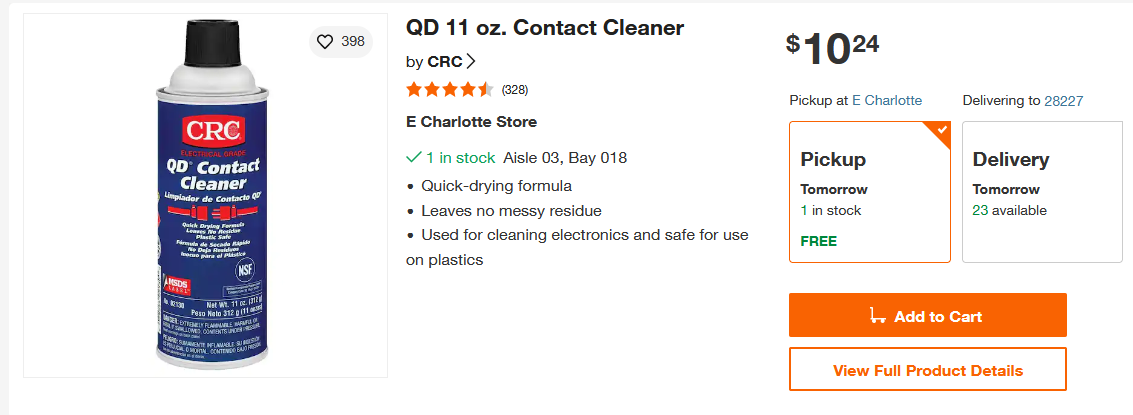1133x415 pixels.
Task: Open the 328 reviews count
Action: tap(514, 90)
